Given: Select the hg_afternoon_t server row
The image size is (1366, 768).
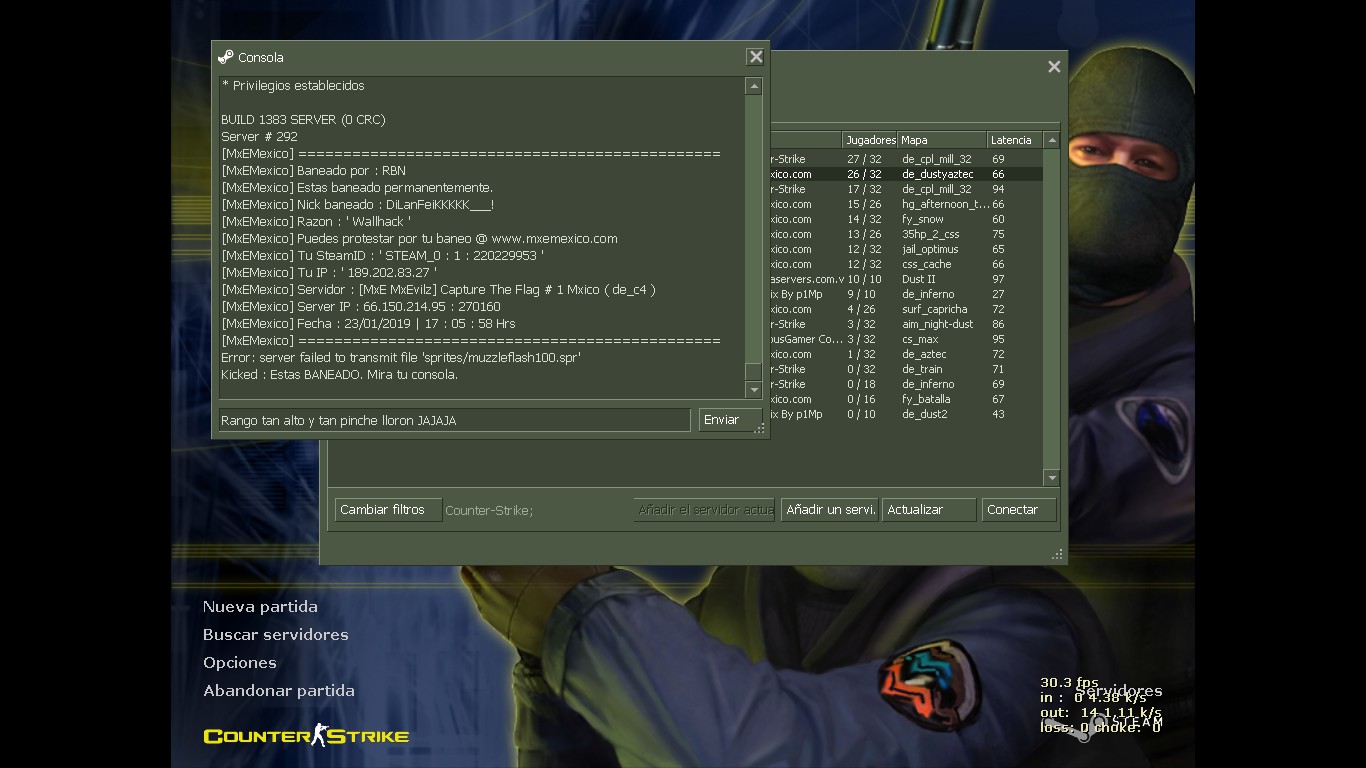Looking at the screenshot, I should [x=906, y=204].
